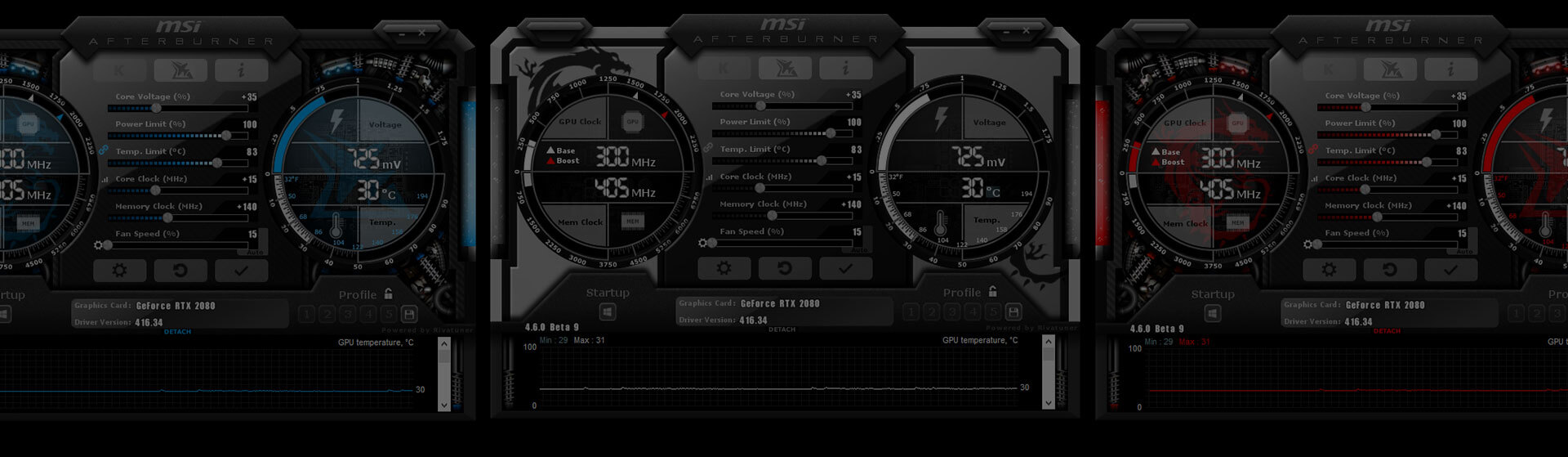Select profile slot 5 in gray-skin window

pos(993,312)
